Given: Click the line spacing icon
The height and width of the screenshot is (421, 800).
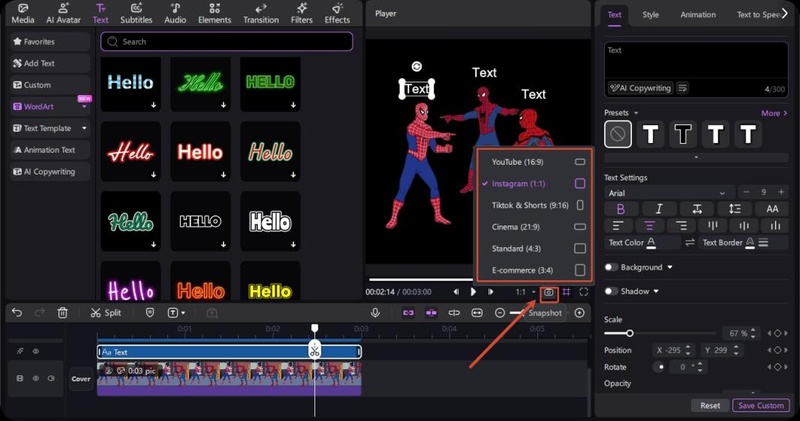Looking at the screenshot, I should tap(735, 209).
